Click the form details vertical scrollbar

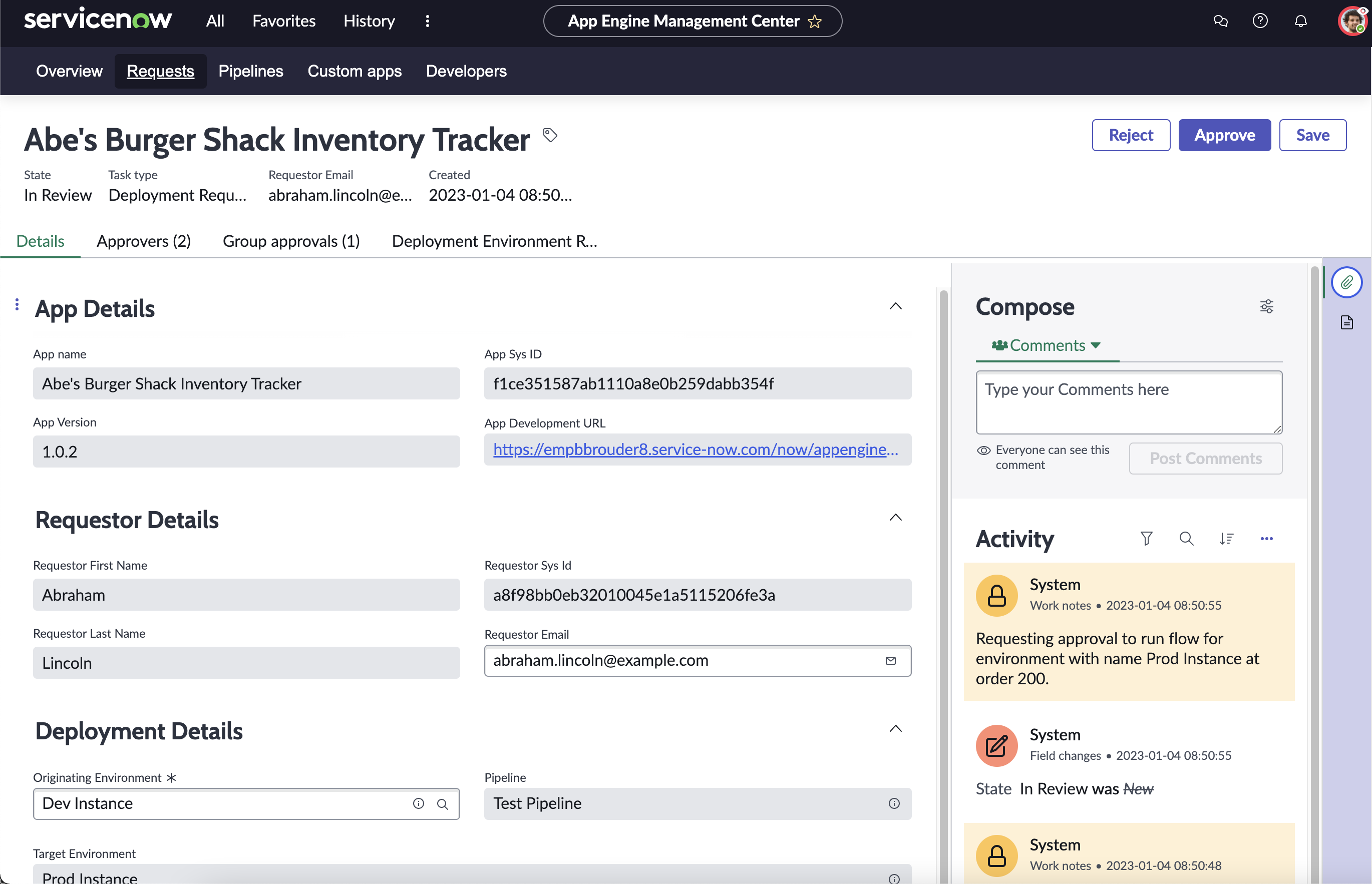pyautogui.click(x=943, y=587)
